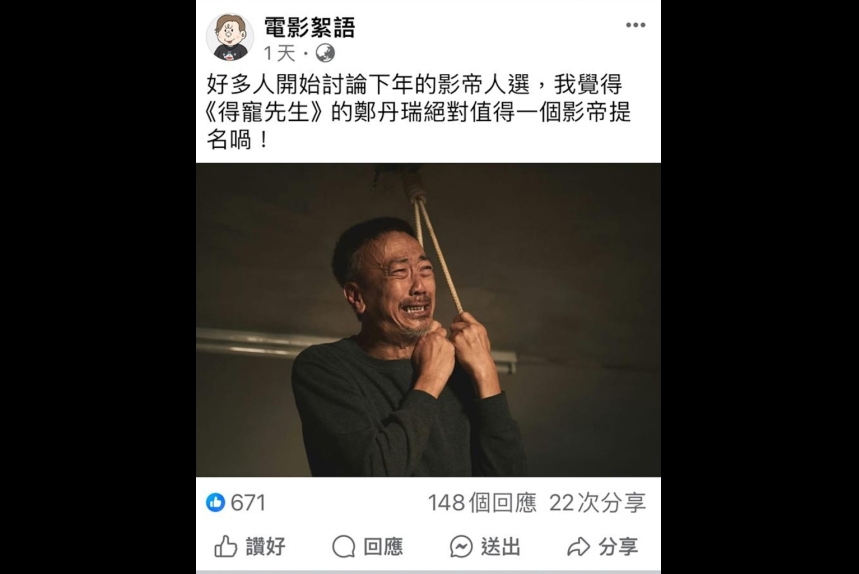The image size is (859, 574).
Task: Show who reacted via the 671 count
Action: 248,503
